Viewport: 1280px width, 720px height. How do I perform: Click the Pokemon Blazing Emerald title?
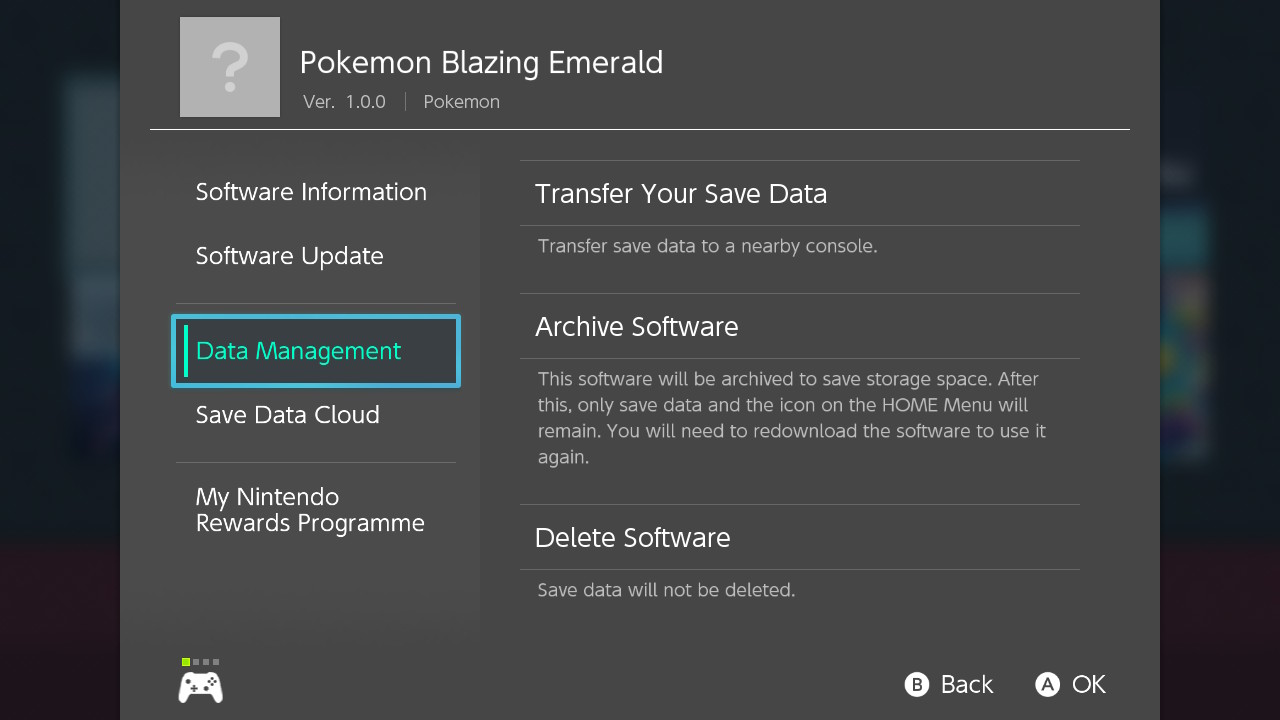481,62
